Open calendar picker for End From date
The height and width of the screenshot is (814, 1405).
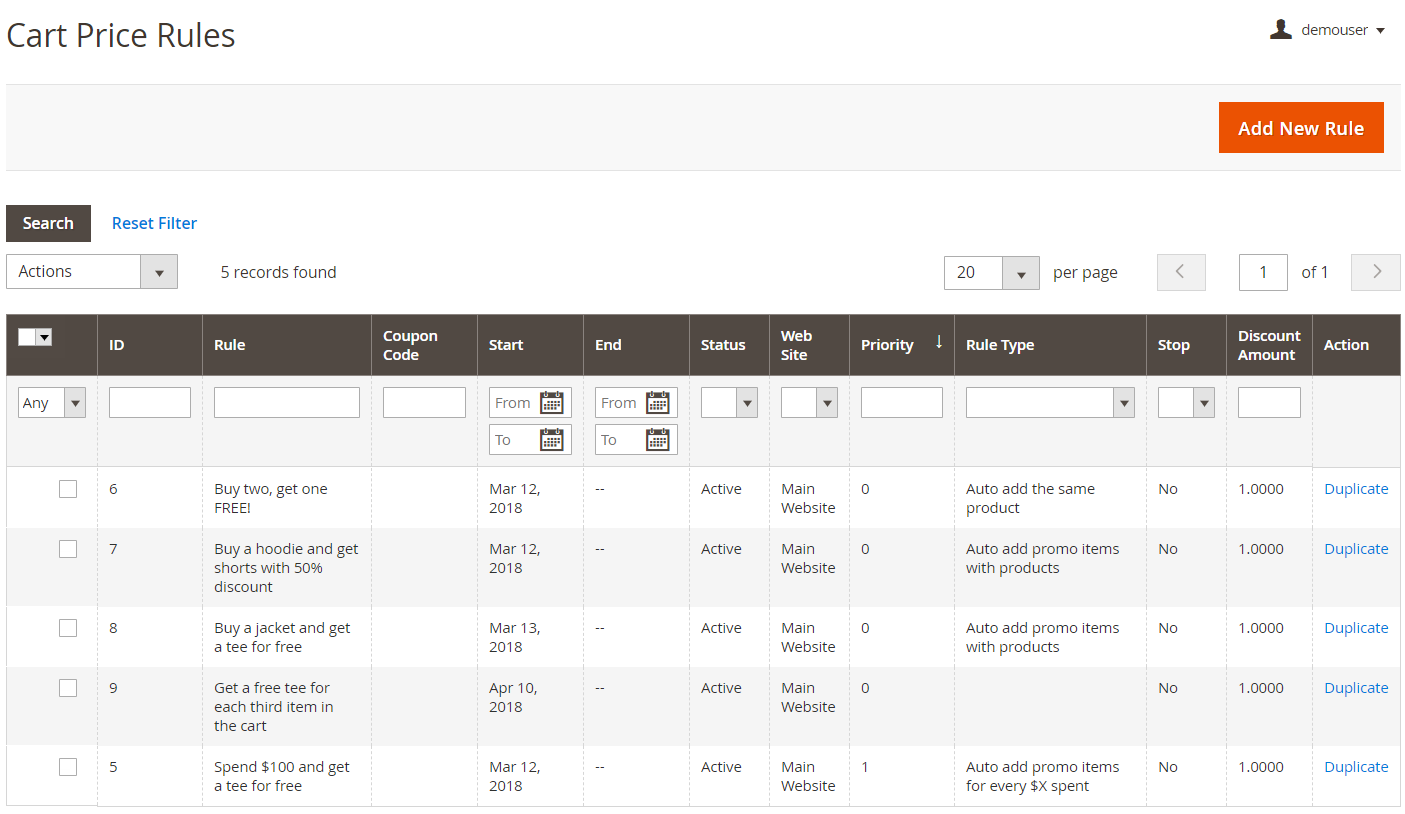pos(657,403)
